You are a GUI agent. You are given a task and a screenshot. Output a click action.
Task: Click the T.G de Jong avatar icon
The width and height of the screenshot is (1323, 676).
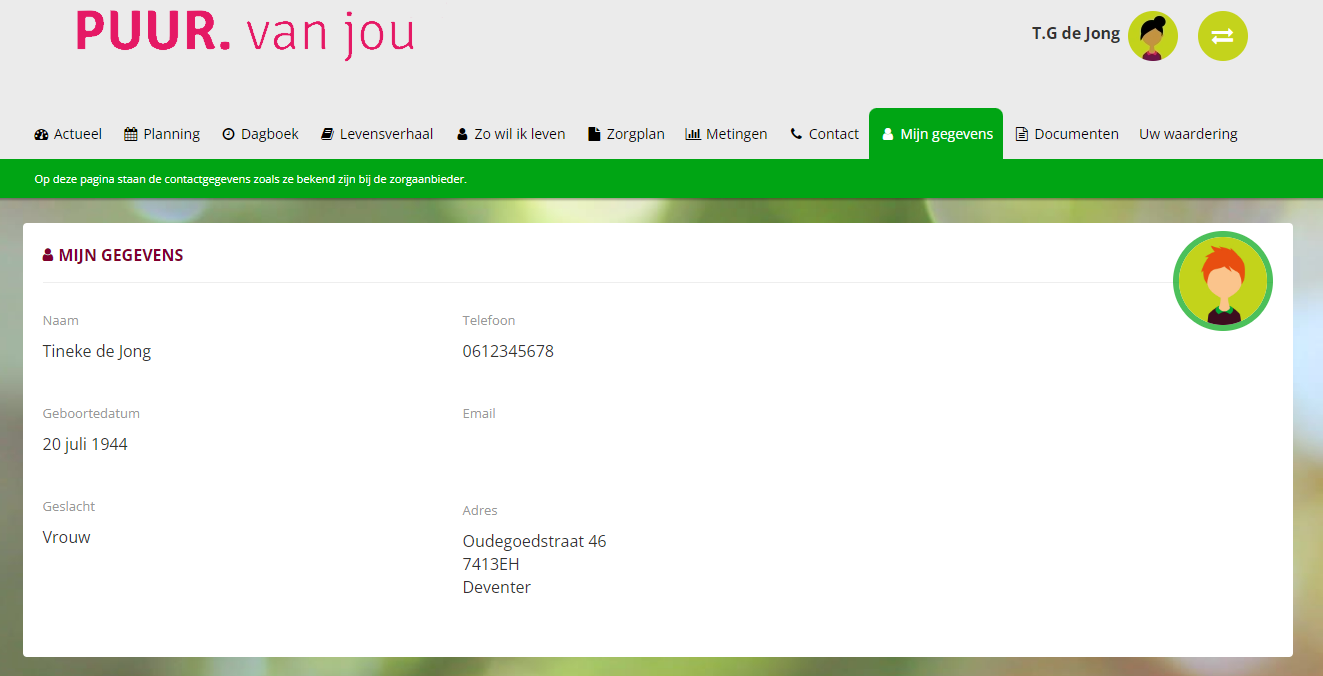pos(1152,36)
